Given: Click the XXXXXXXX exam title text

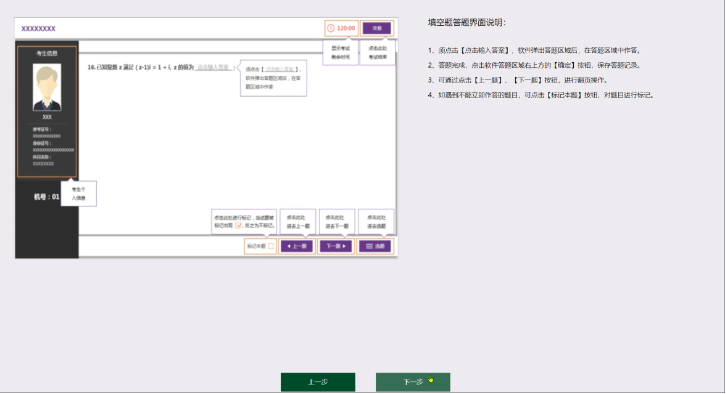Looking at the screenshot, I should pos(38,29).
